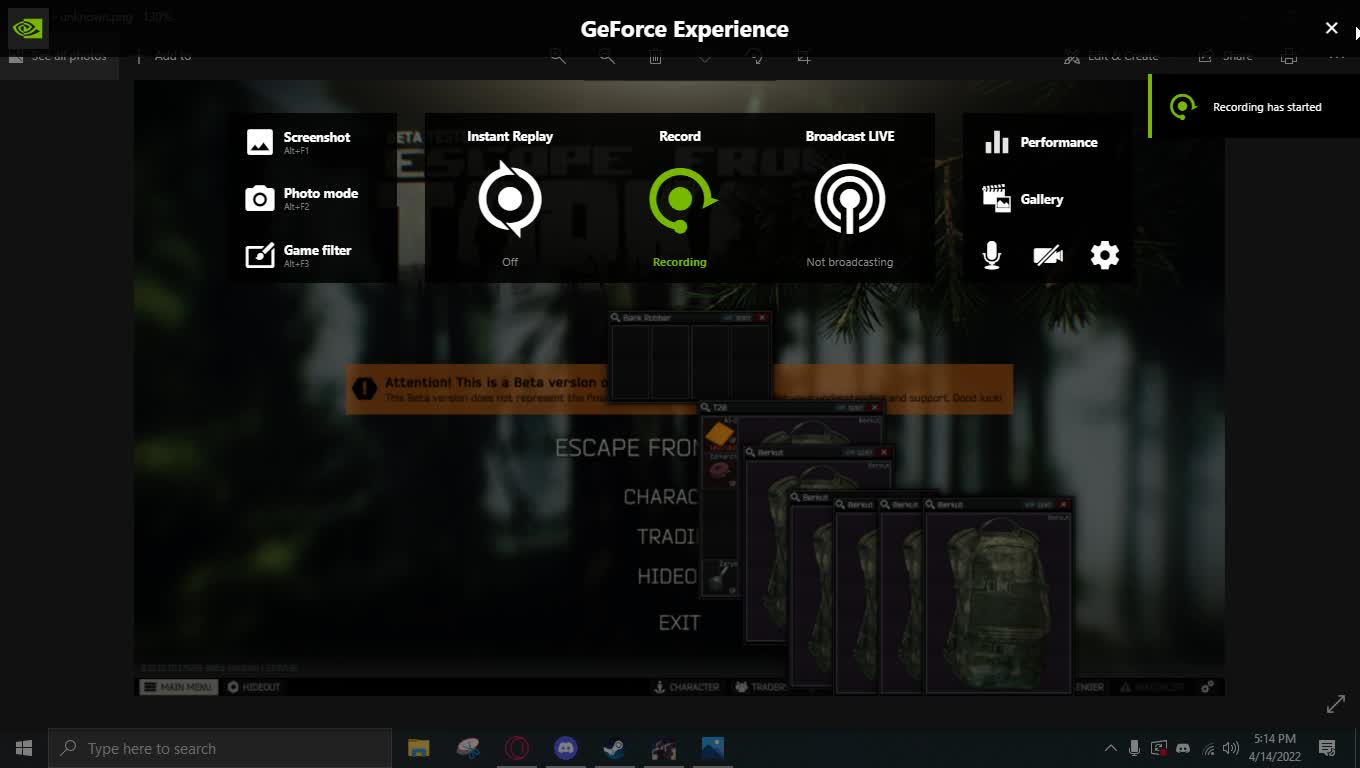The image size is (1360, 768).
Task: Open the Gallery
Action: coord(1023,199)
